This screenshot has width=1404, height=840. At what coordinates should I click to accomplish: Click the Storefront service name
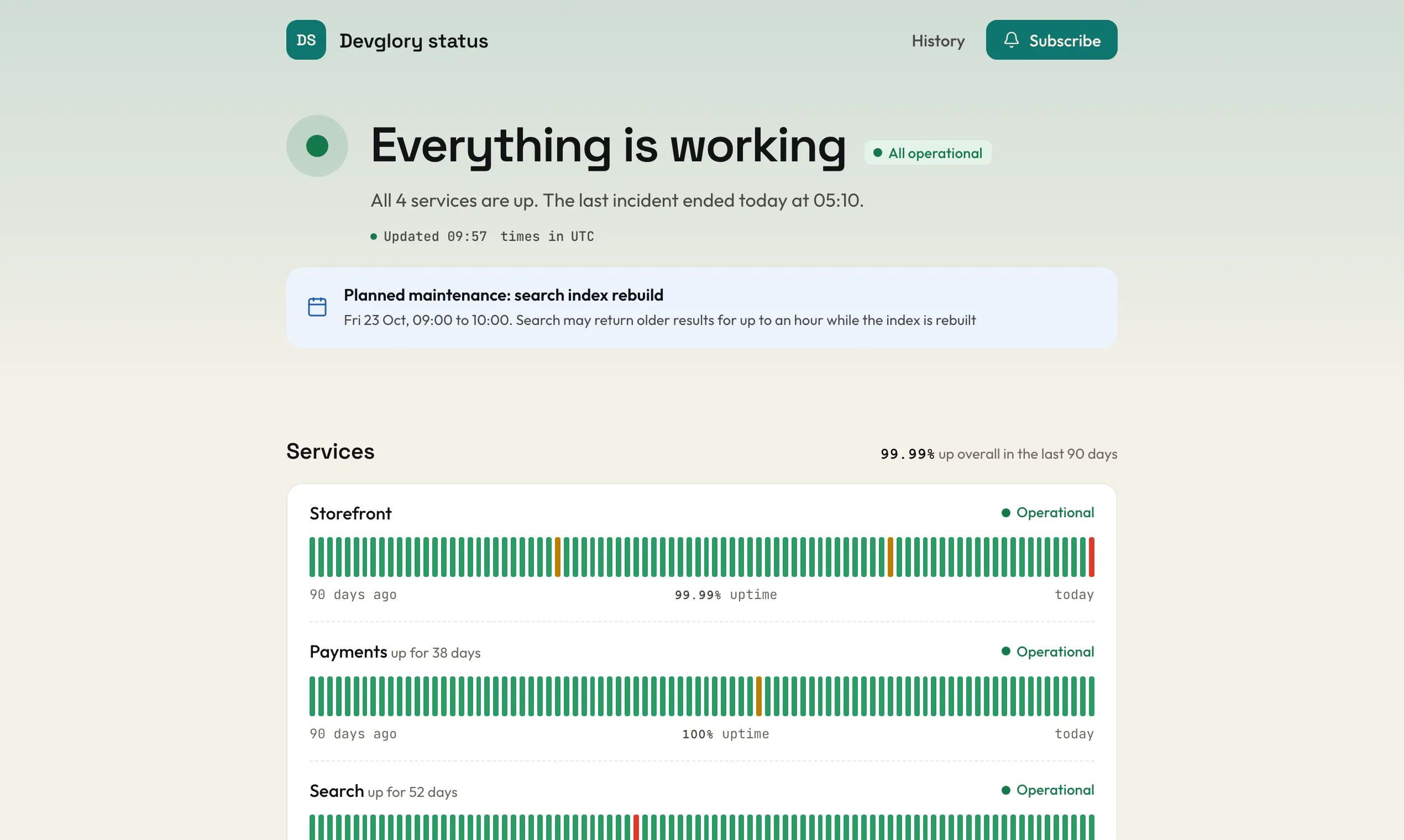point(350,513)
